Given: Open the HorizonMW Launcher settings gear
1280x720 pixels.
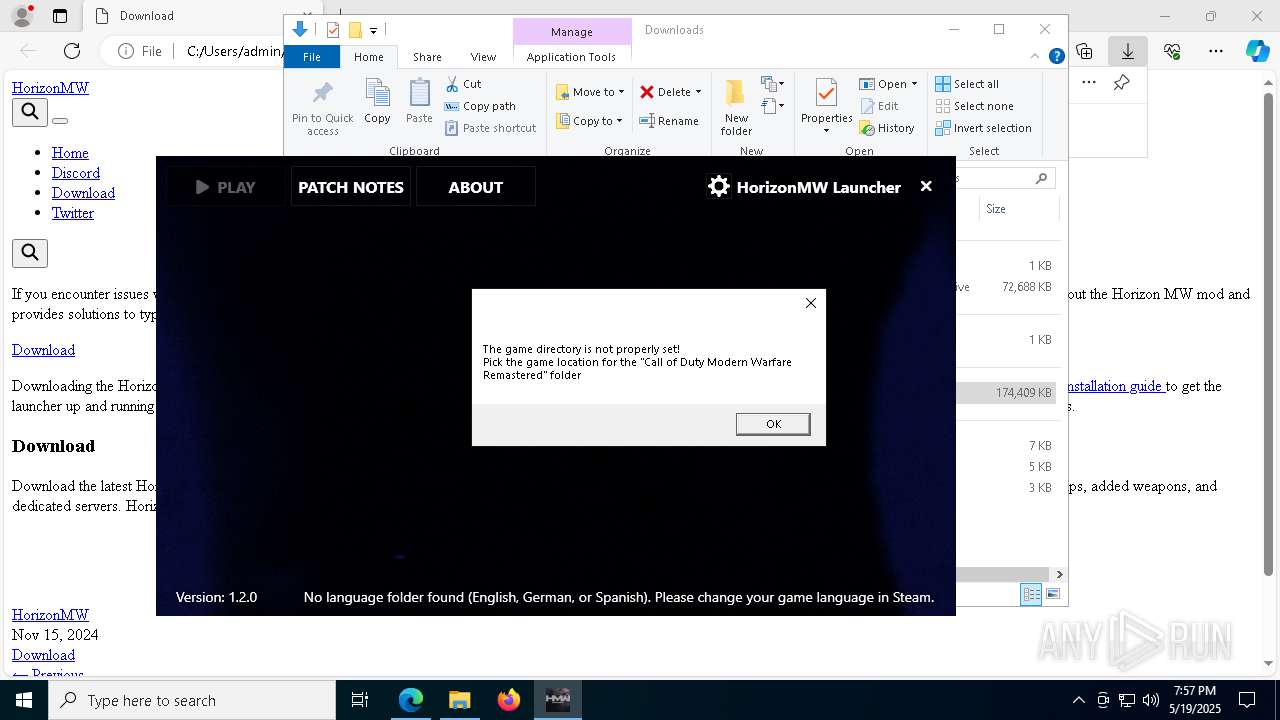Looking at the screenshot, I should (x=718, y=187).
